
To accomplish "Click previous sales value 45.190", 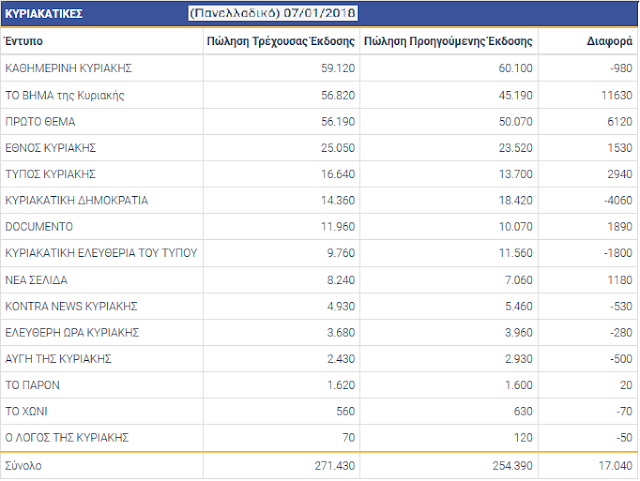I will coord(516,95).
